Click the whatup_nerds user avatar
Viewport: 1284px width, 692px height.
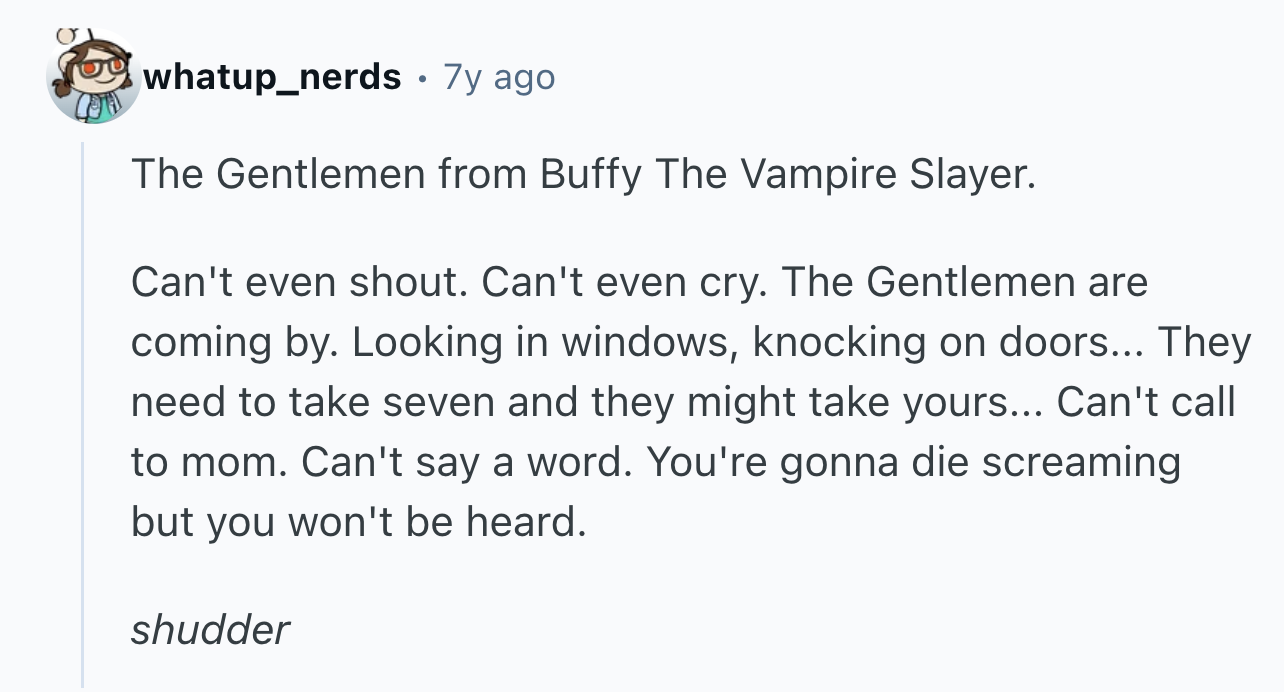(92, 79)
